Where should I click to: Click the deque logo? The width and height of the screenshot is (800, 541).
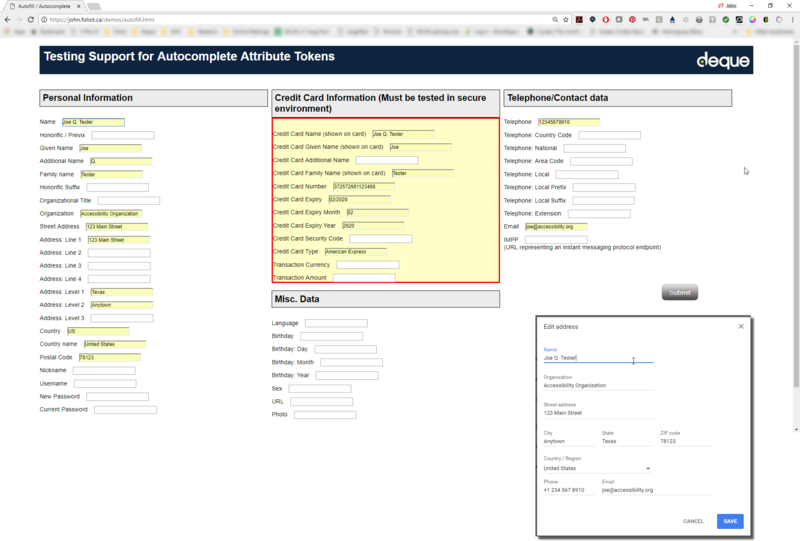point(723,60)
